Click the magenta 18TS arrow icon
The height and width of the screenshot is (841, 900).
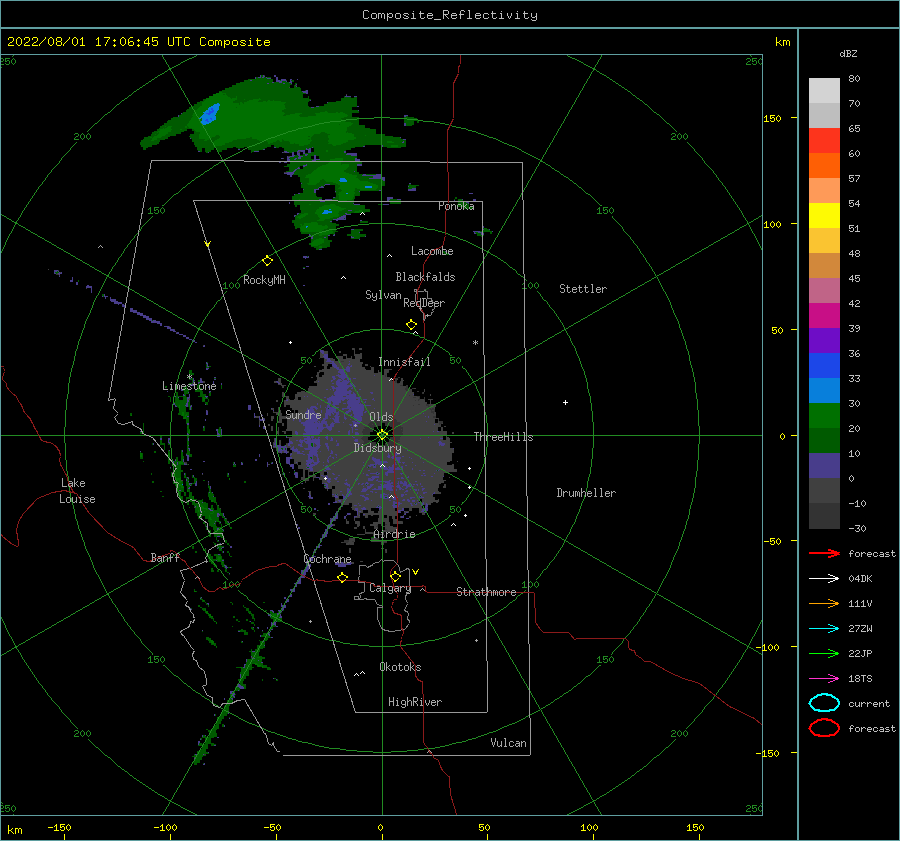(824, 679)
